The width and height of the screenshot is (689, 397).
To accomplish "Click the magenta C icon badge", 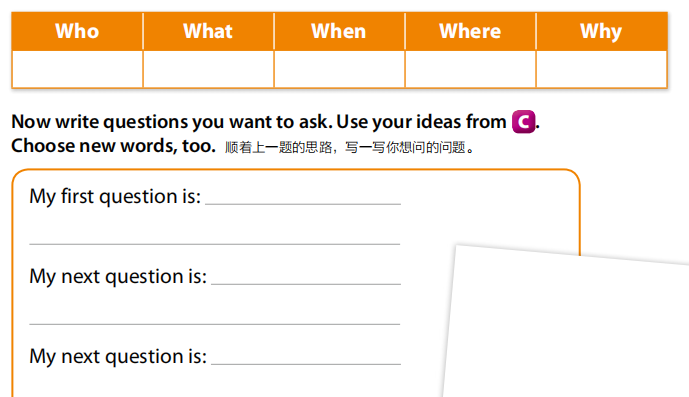I will click(x=523, y=121).
